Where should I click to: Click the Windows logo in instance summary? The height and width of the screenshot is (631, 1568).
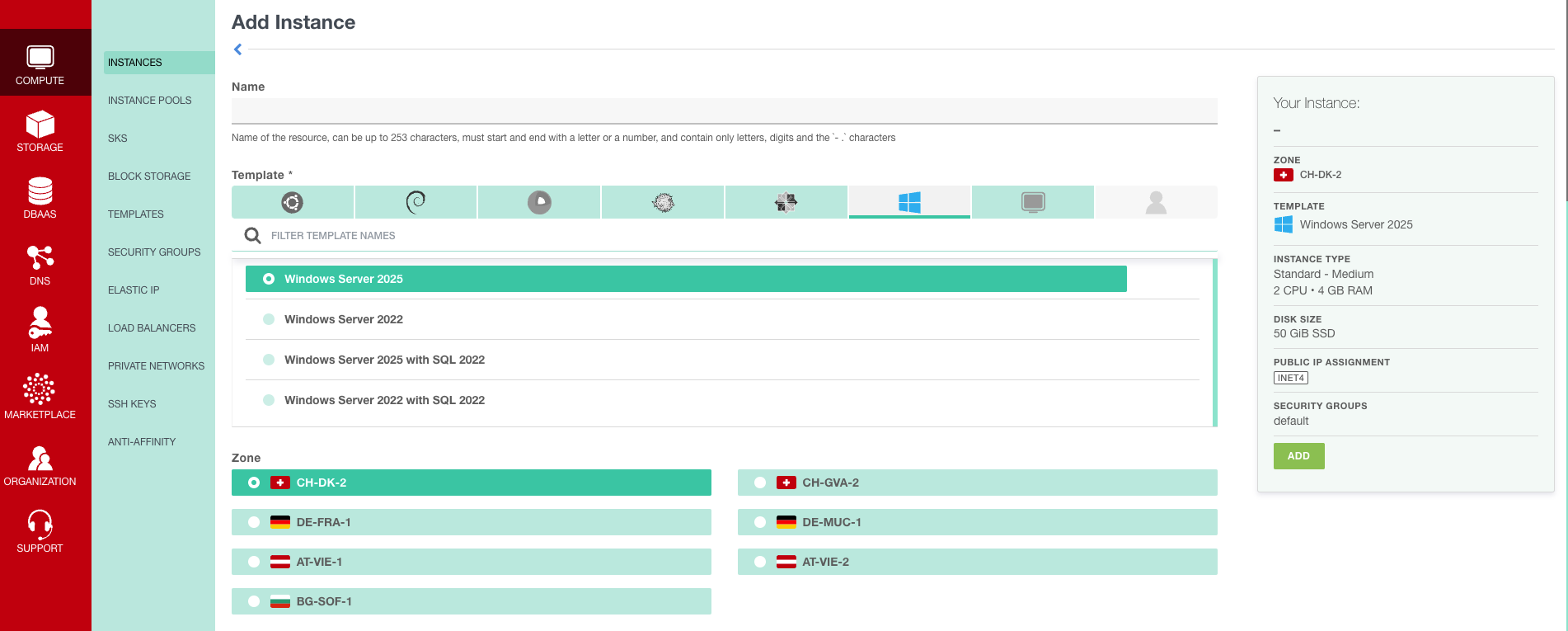(x=1284, y=224)
